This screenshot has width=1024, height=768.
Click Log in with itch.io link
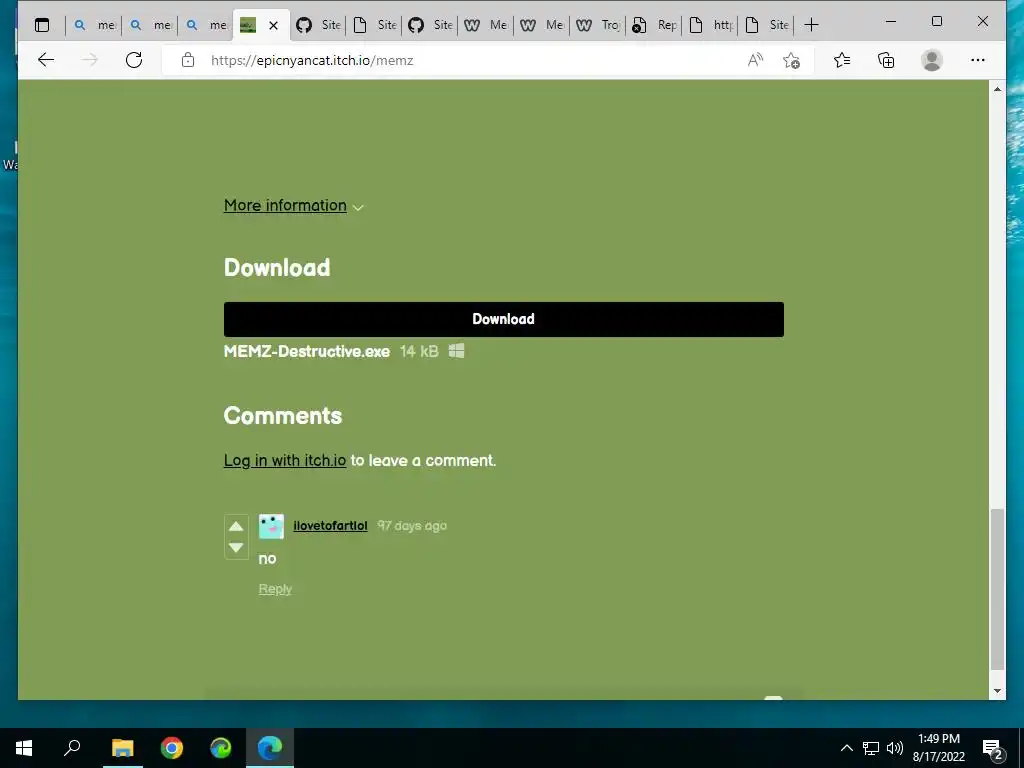coord(285,460)
